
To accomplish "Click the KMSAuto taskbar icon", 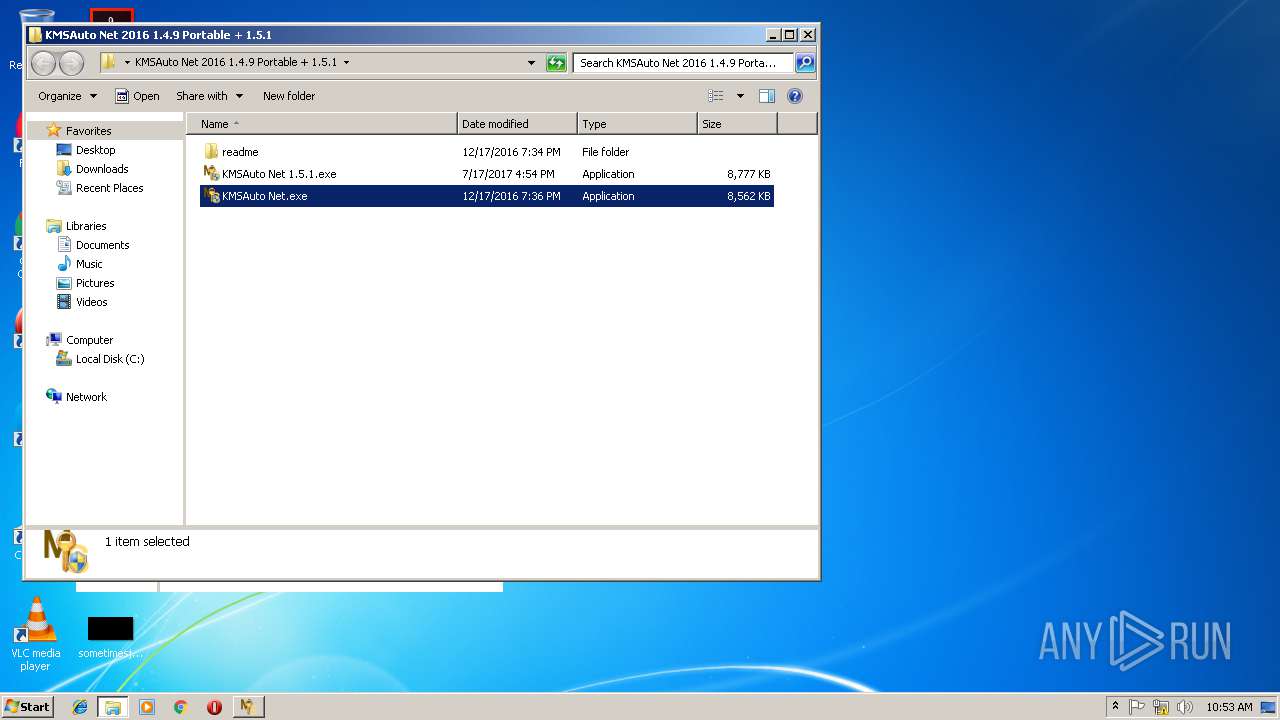I will click(248, 707).
